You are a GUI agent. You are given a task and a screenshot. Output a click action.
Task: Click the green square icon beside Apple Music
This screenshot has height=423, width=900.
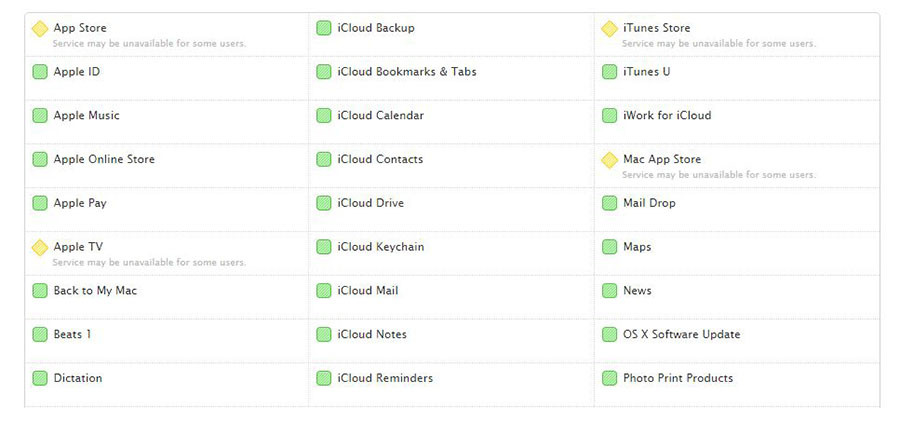click(x=40, y=115)
